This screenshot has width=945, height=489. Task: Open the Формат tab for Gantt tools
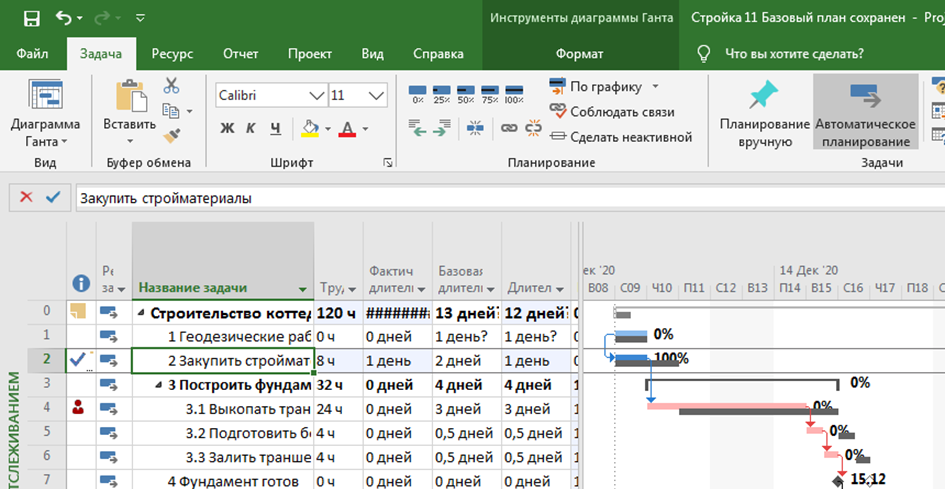click(x=579, y=54)
